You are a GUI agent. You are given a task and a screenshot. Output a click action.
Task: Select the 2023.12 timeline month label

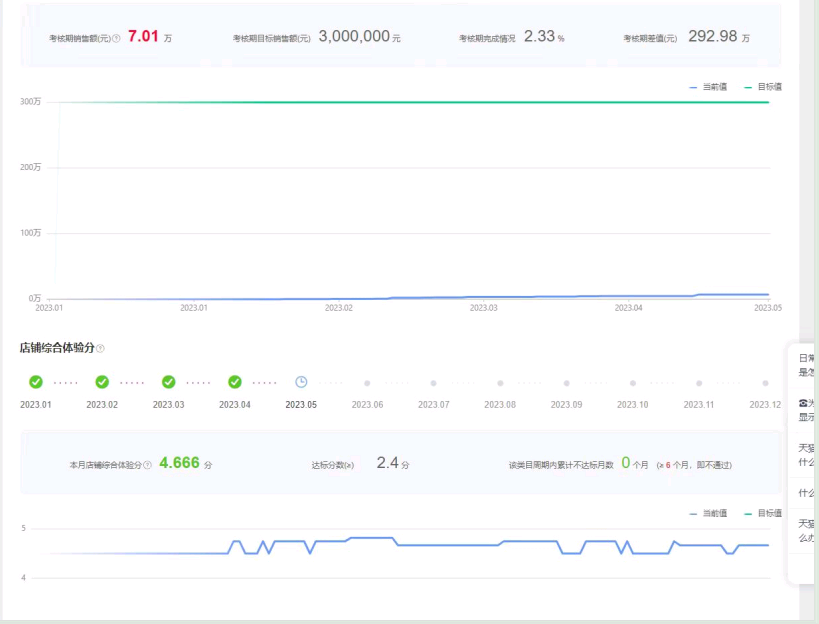click(765, 405)
